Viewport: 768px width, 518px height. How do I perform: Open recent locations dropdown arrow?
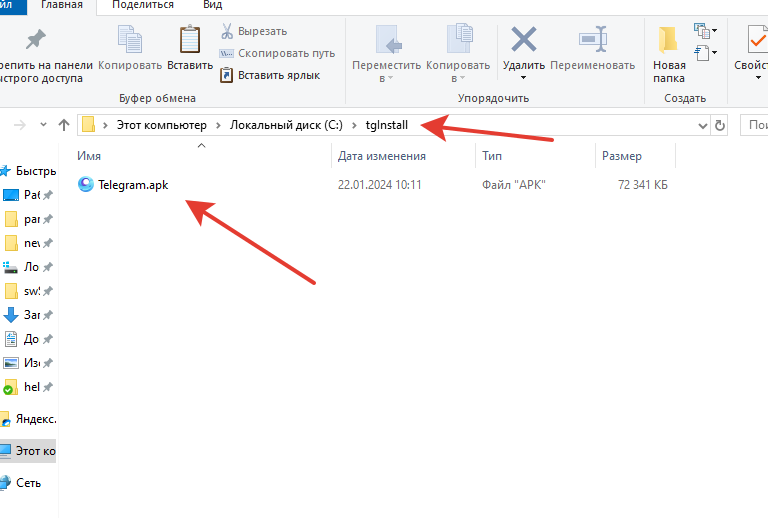pos(43,125)
